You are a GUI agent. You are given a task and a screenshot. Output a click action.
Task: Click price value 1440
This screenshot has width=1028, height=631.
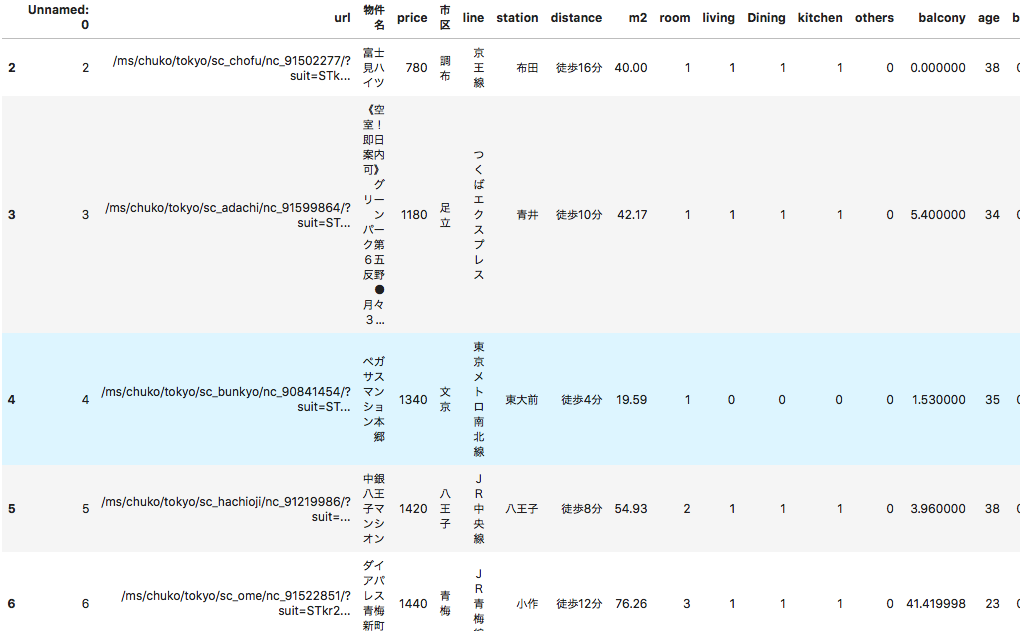pyautogui.click(x=413, y=603)
